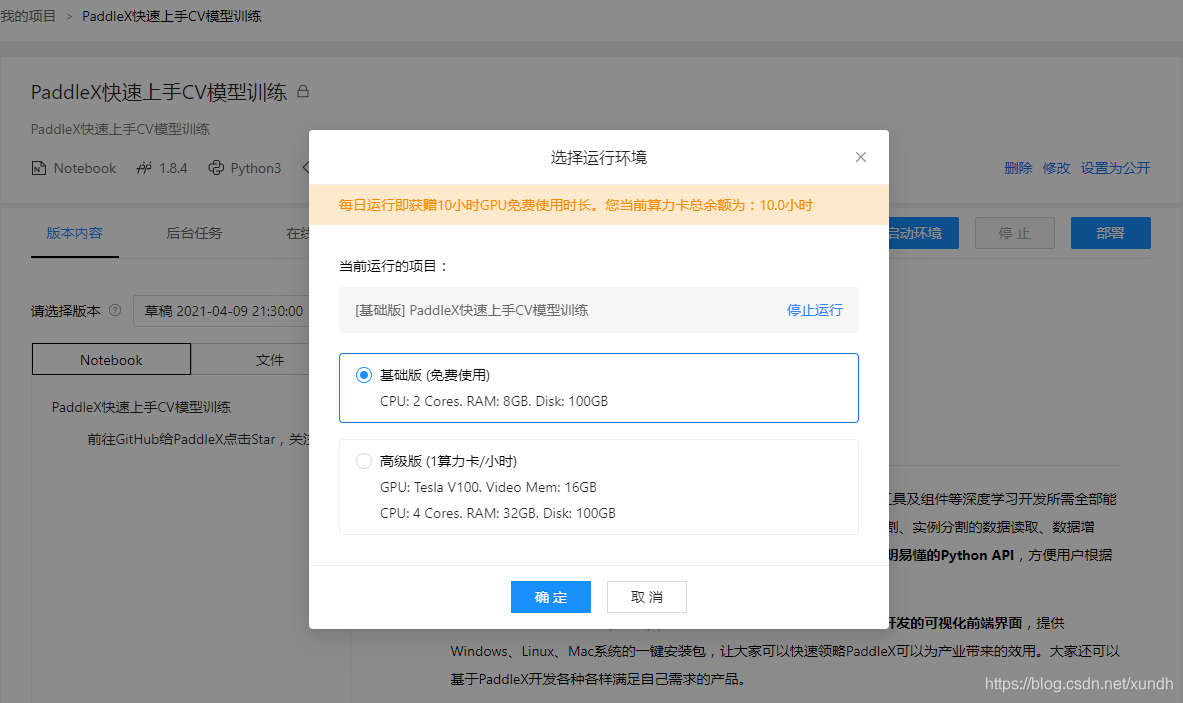Cancel with the 取消 button
1183x703 pixels.
(x=647, y=597)
